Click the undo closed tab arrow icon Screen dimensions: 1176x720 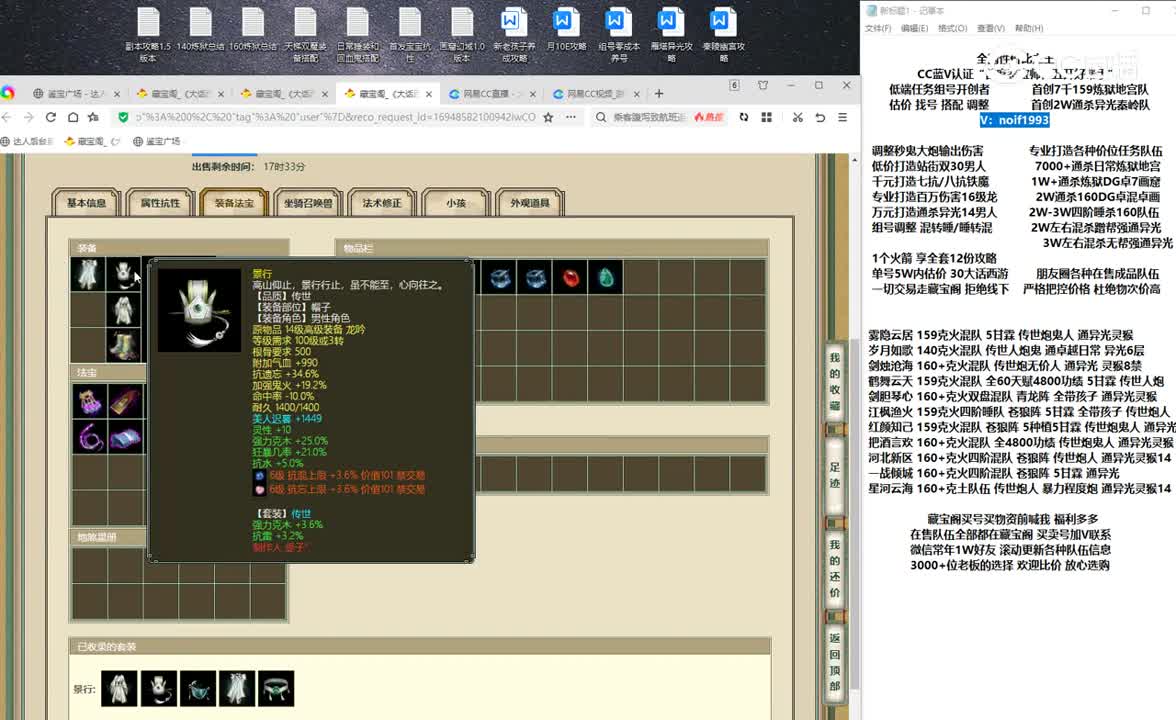click(820, 117)
